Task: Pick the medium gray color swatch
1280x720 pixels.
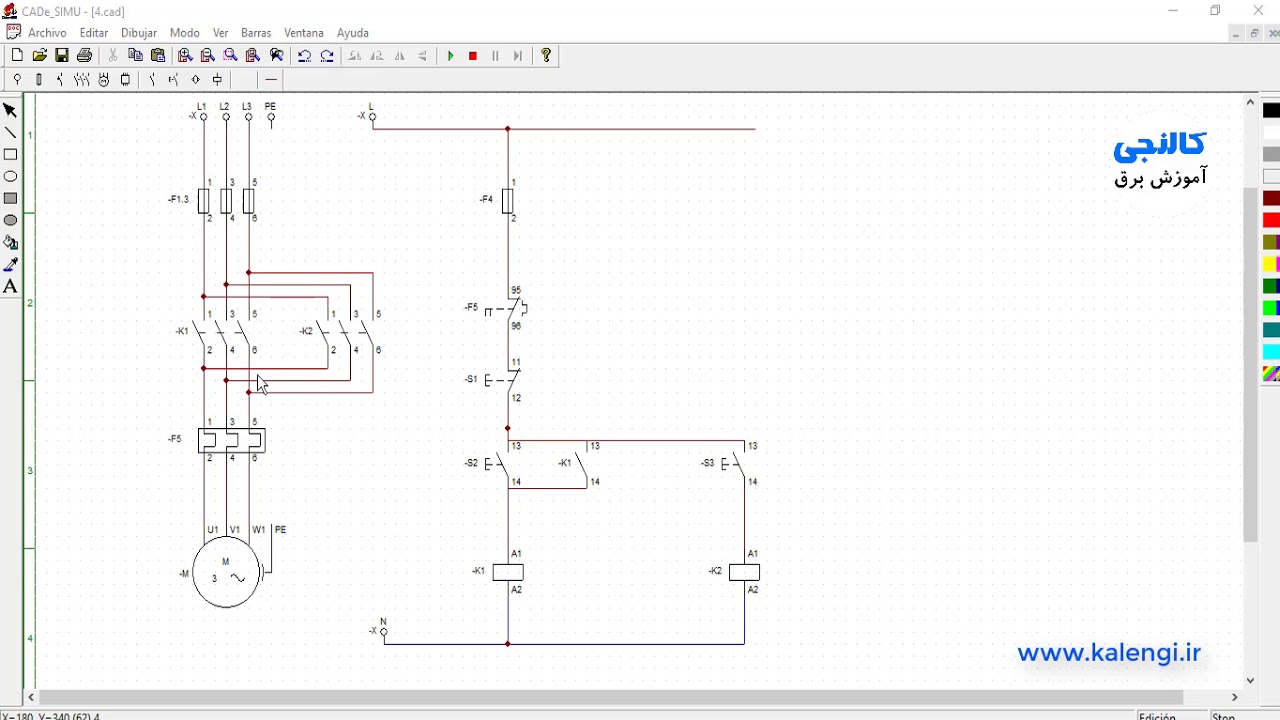Action: 1271,154
